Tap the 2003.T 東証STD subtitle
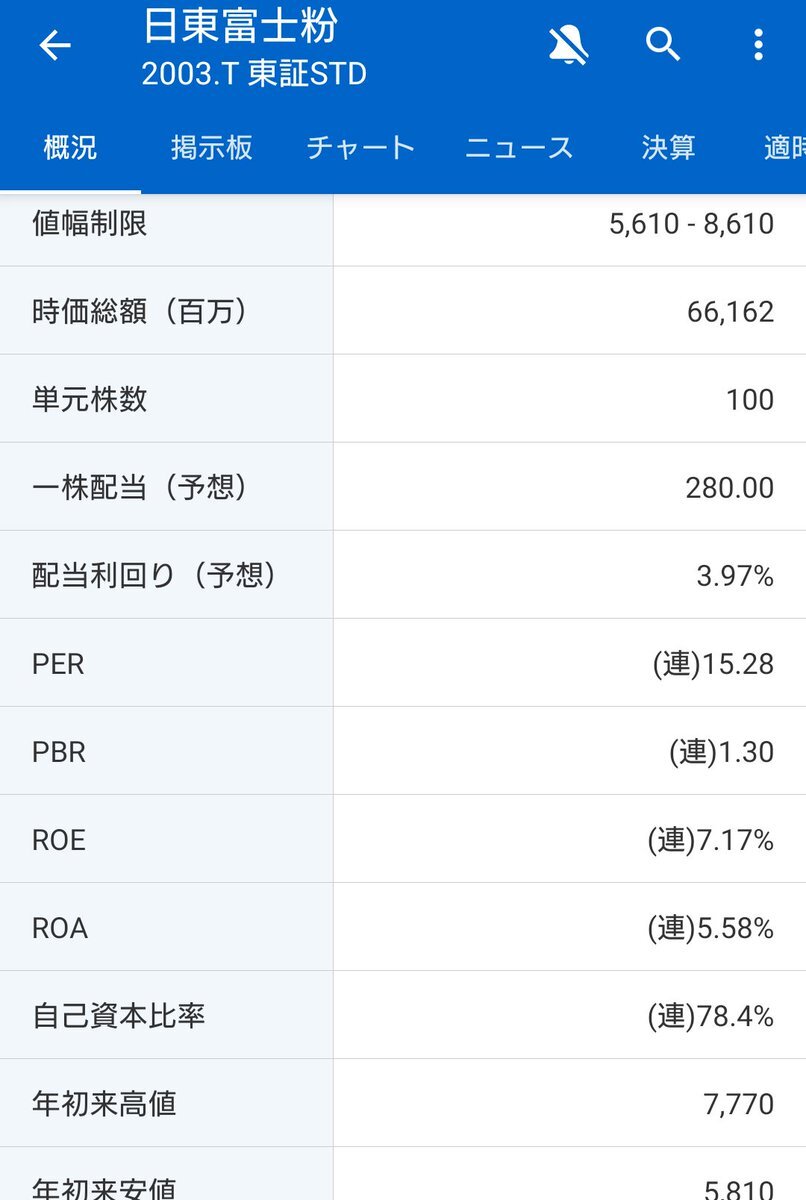806x1200 pixels. point(254,74)
